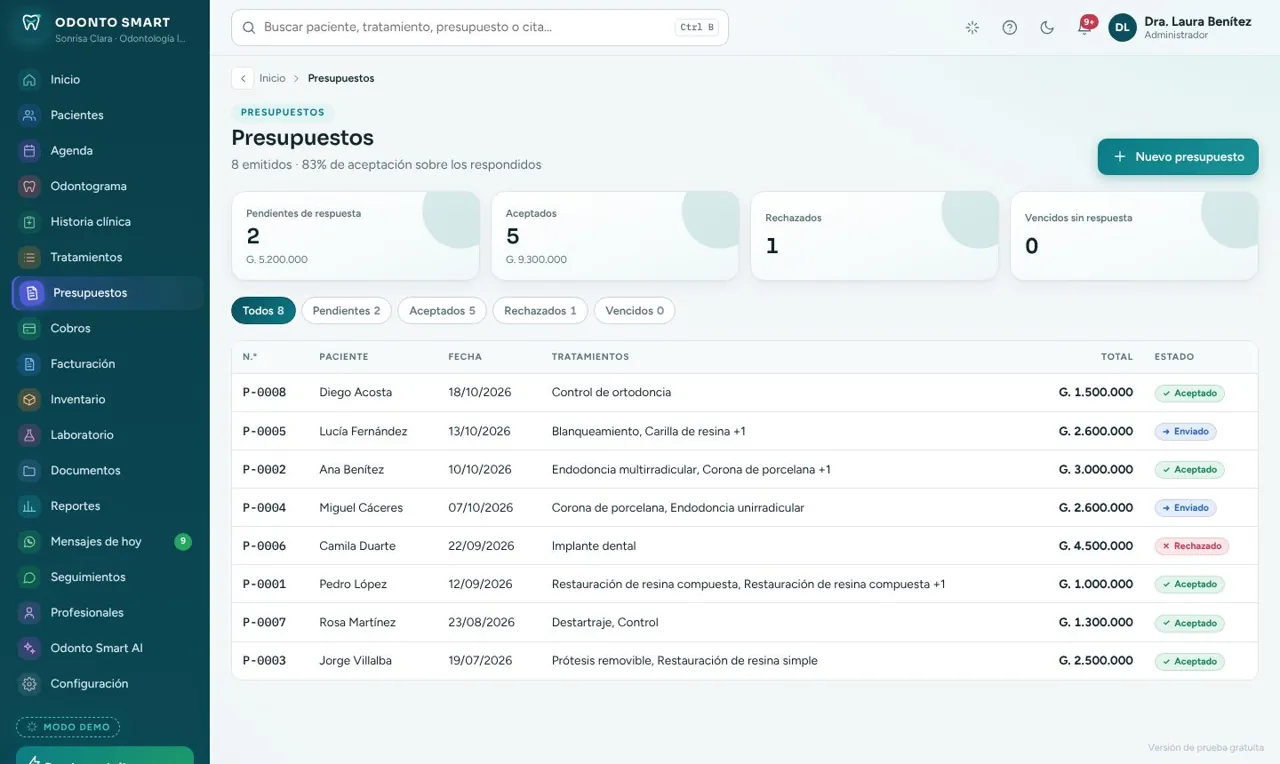Open the Seguimientos sidebar item
The width and height of the screenshot is (1280, 764).
[x=107, y=577]
